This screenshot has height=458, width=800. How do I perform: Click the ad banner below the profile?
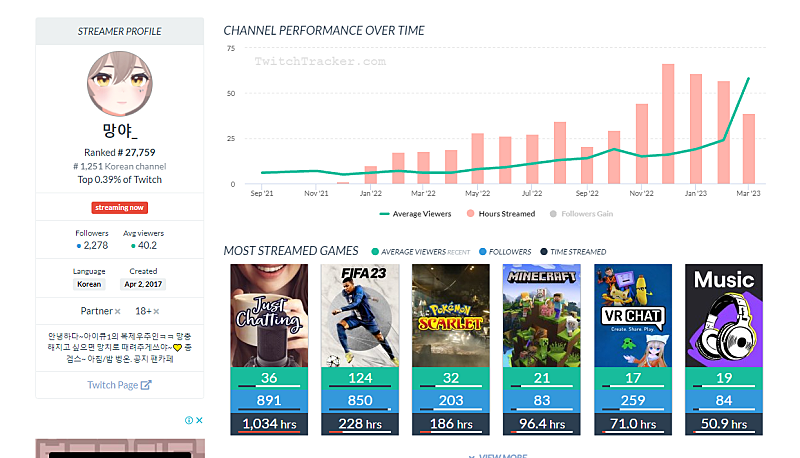point(120,448)
